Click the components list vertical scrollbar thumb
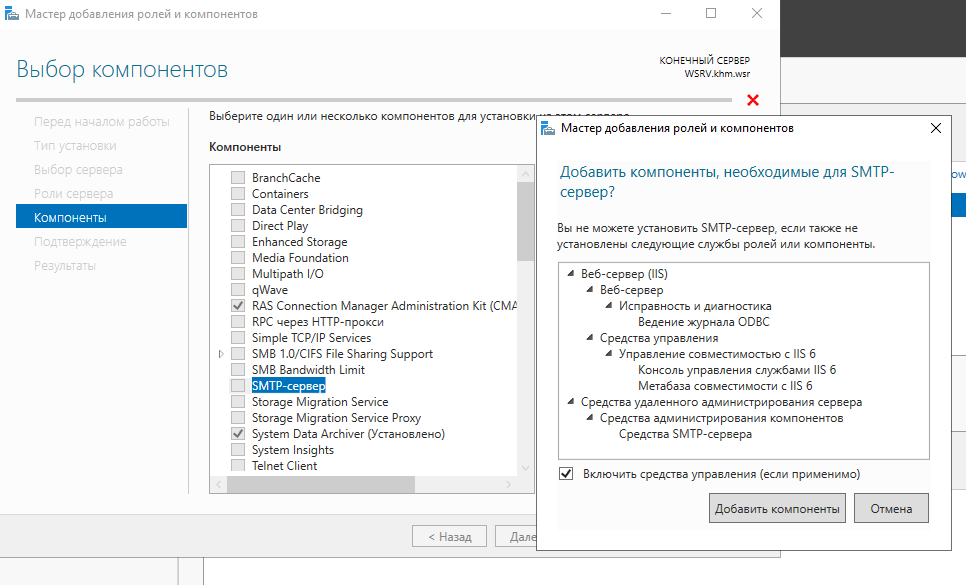Viewport: 966px width, 585px height. click(x=526, y=222)
